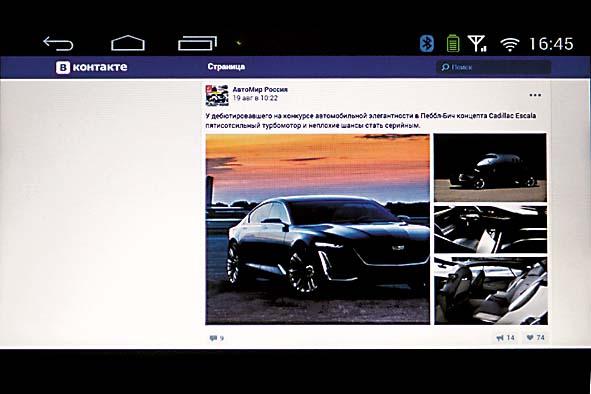
Task: Tap the Android back arrow icon
Action: pyautogui.click(x=58, y=43)
